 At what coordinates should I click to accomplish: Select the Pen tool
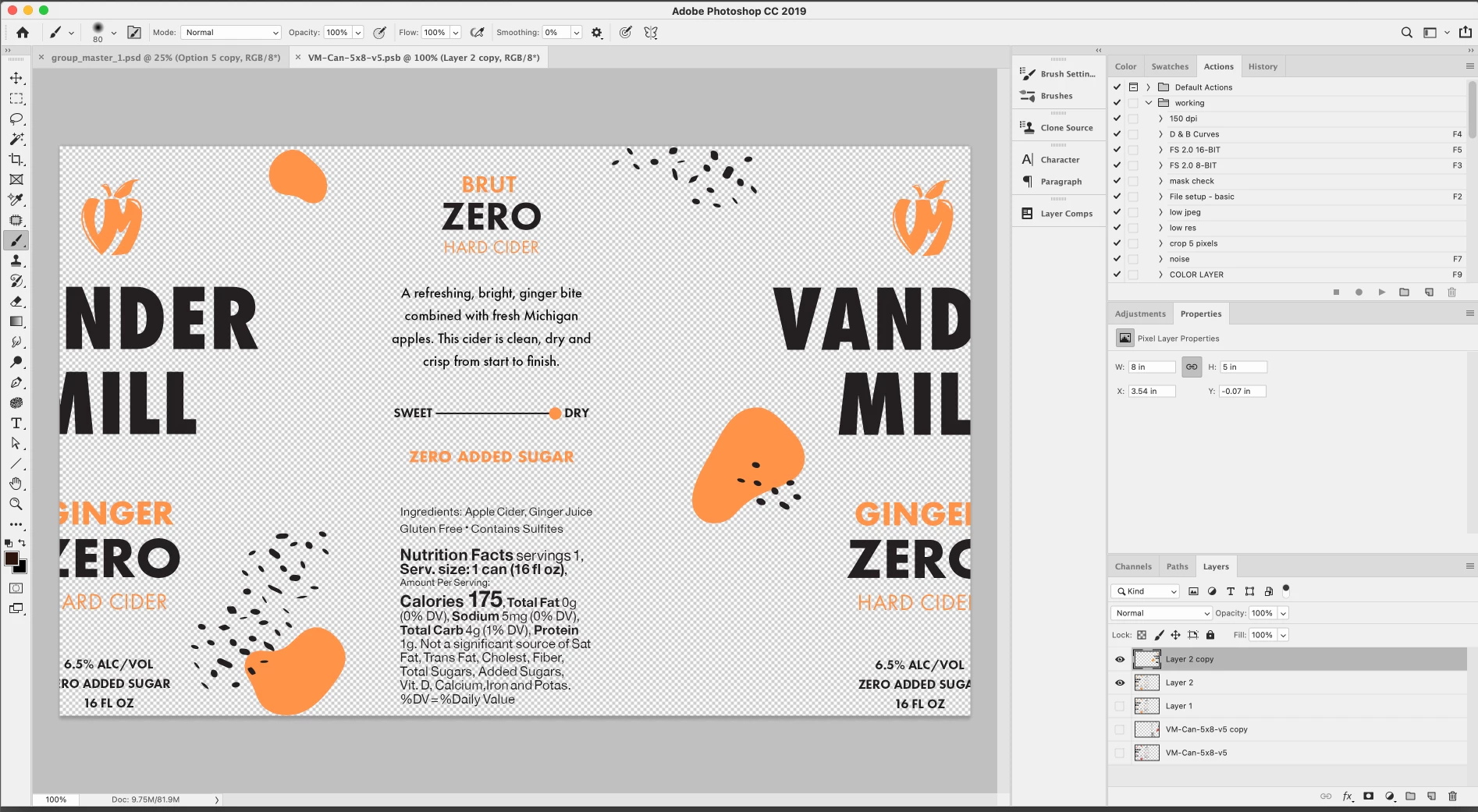tap(16, 382)
